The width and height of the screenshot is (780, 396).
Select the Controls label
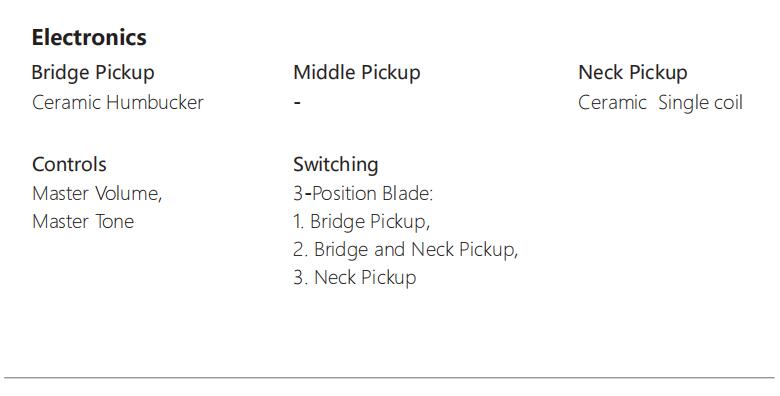pos(69,164)
